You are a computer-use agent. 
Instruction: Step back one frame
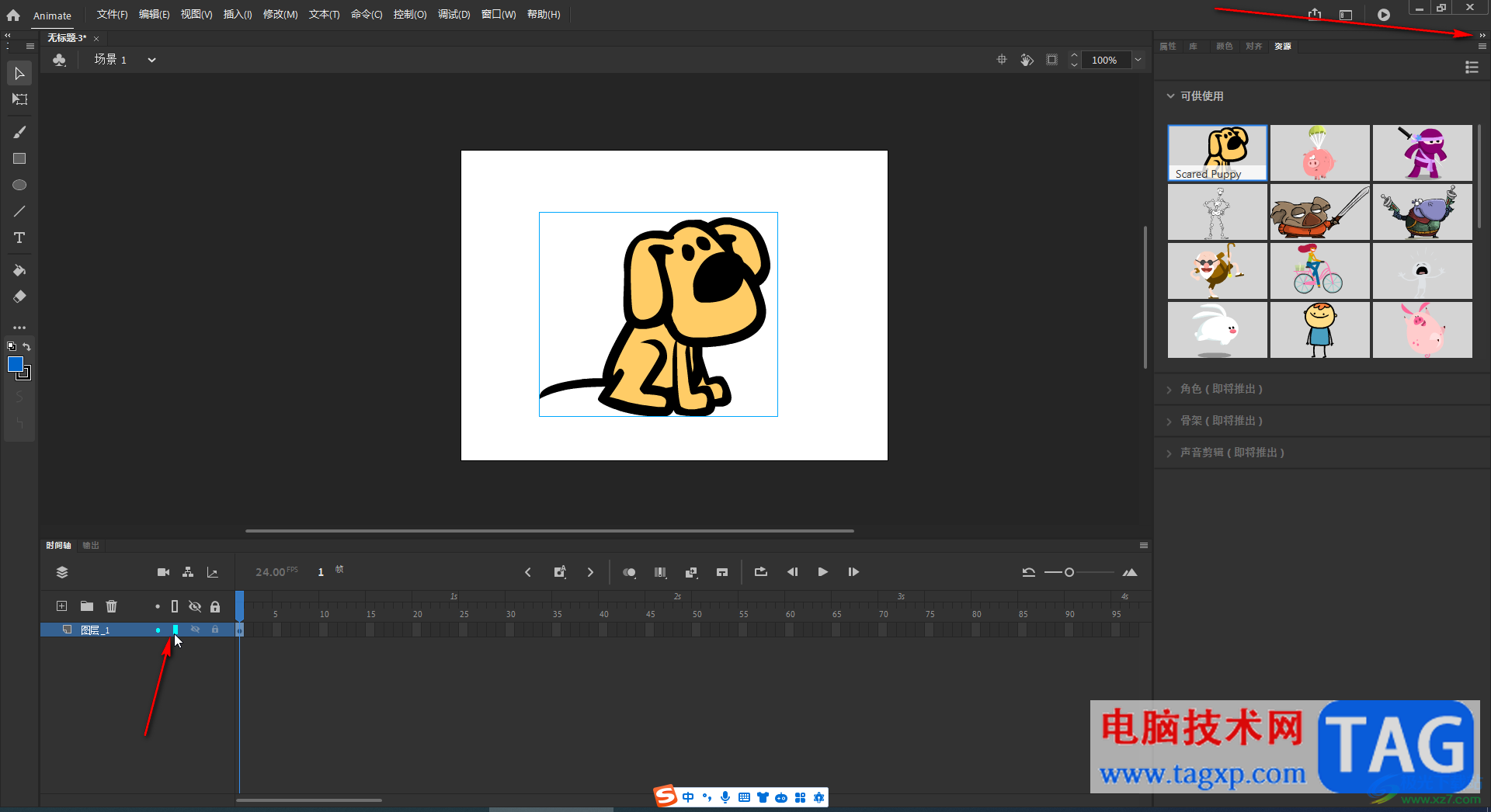coord(792,572)
